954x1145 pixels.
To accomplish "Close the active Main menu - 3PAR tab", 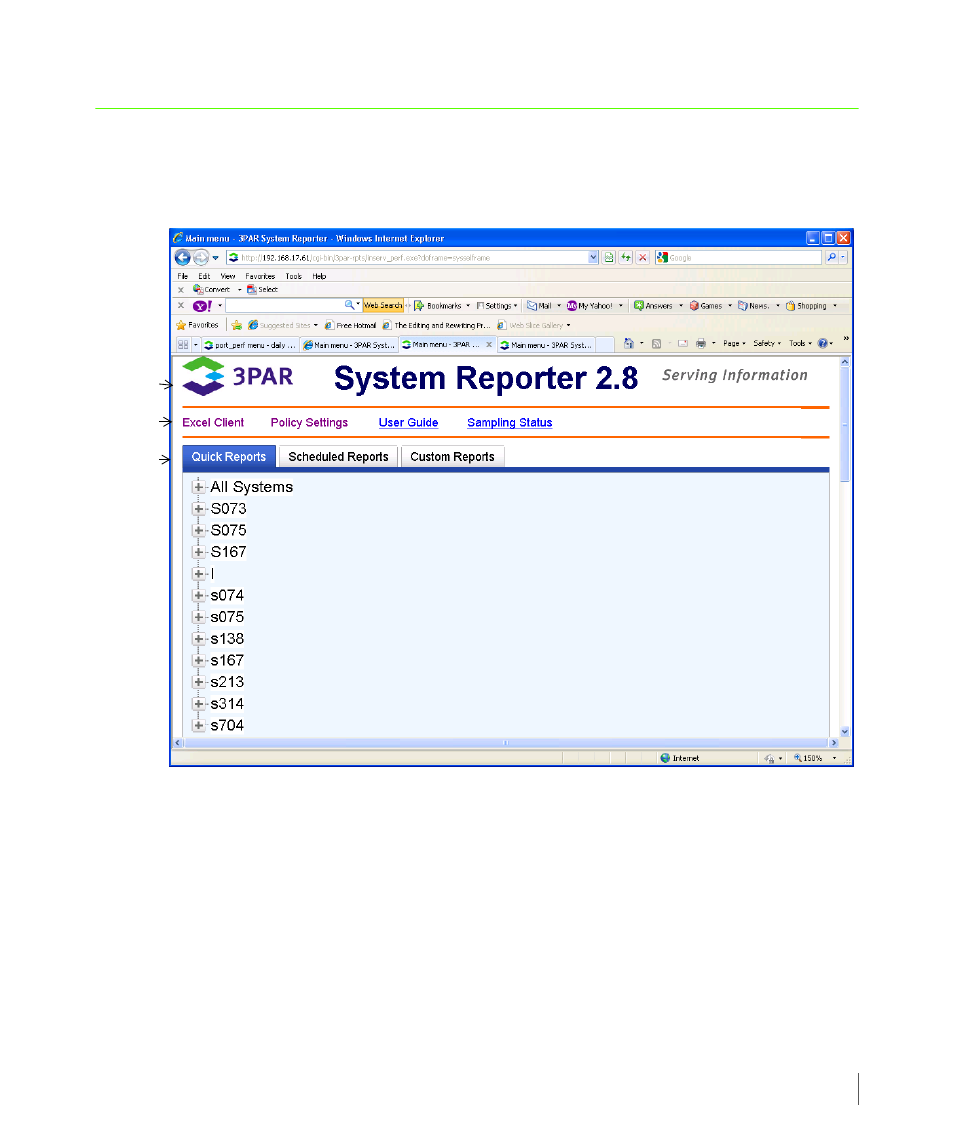I will click(489, 344).
